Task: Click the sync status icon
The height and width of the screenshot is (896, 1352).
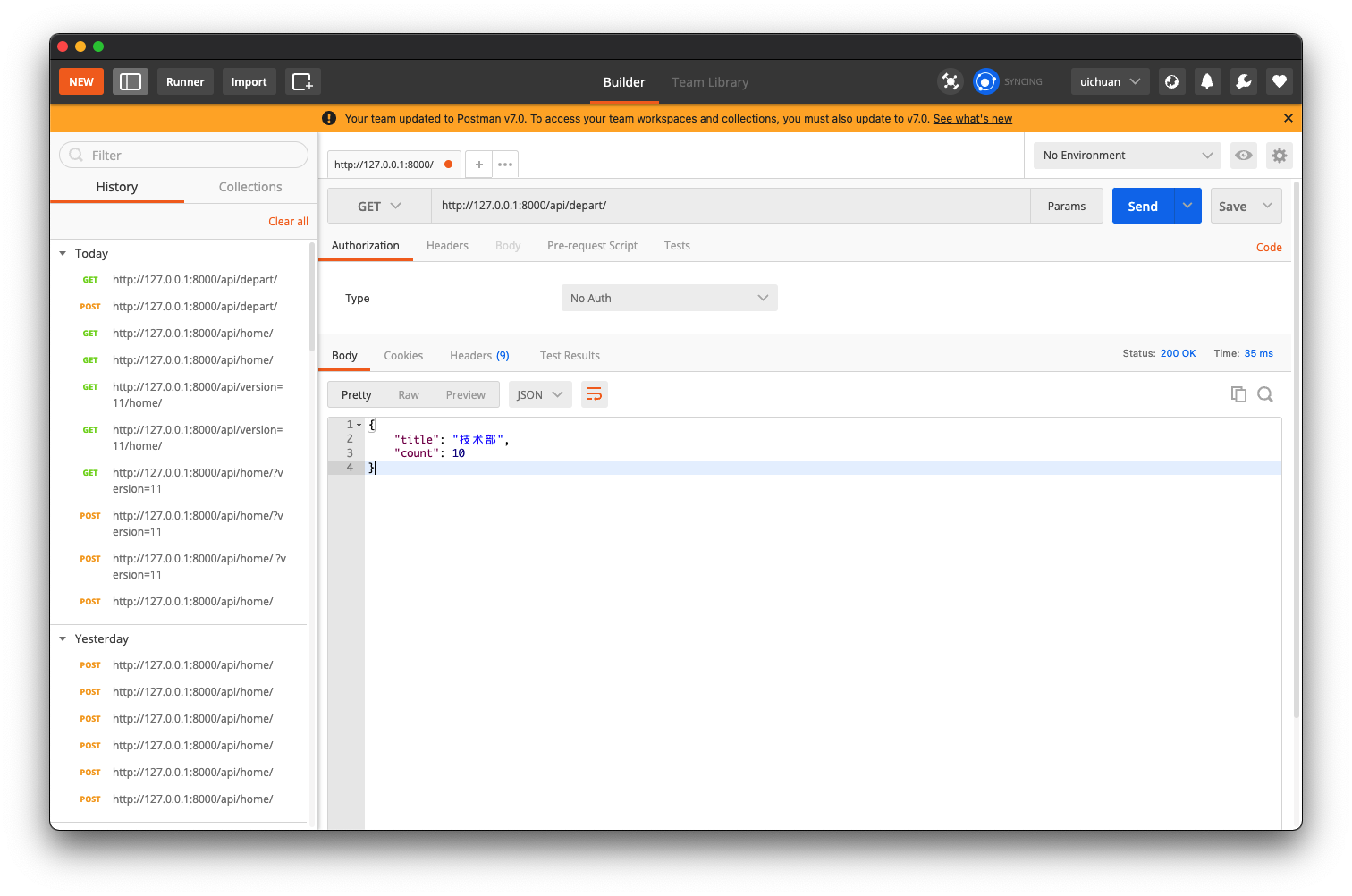Action: 985,81
